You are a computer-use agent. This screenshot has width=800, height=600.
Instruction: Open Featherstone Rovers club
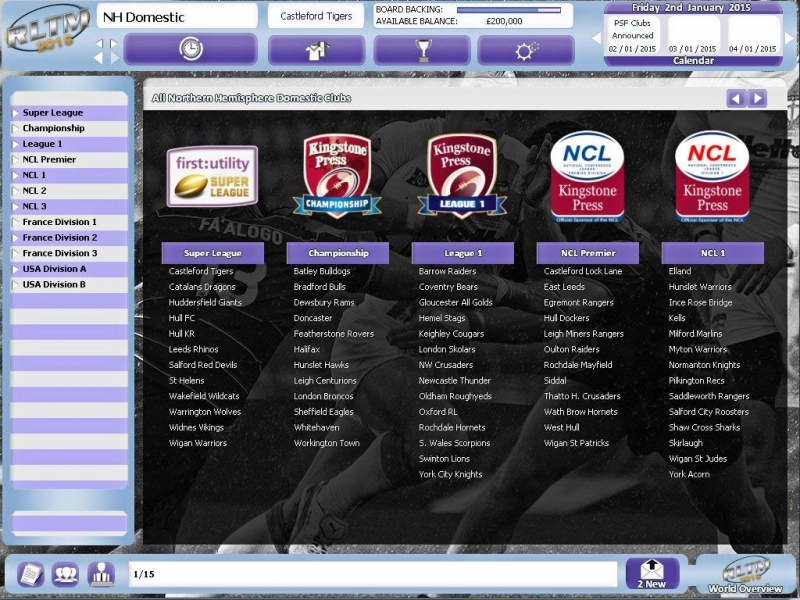(x=334, y=334)
